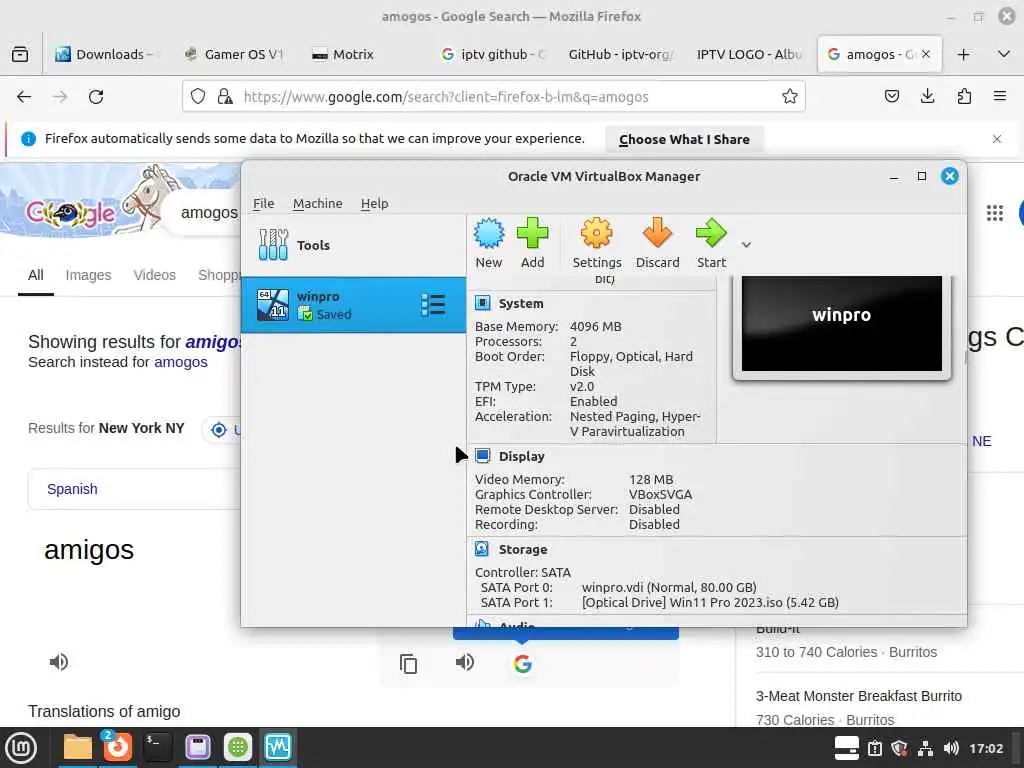1024x768 pixels.
Task: Click the Google G icon in translation box
Action: click(x=522, y=664)
